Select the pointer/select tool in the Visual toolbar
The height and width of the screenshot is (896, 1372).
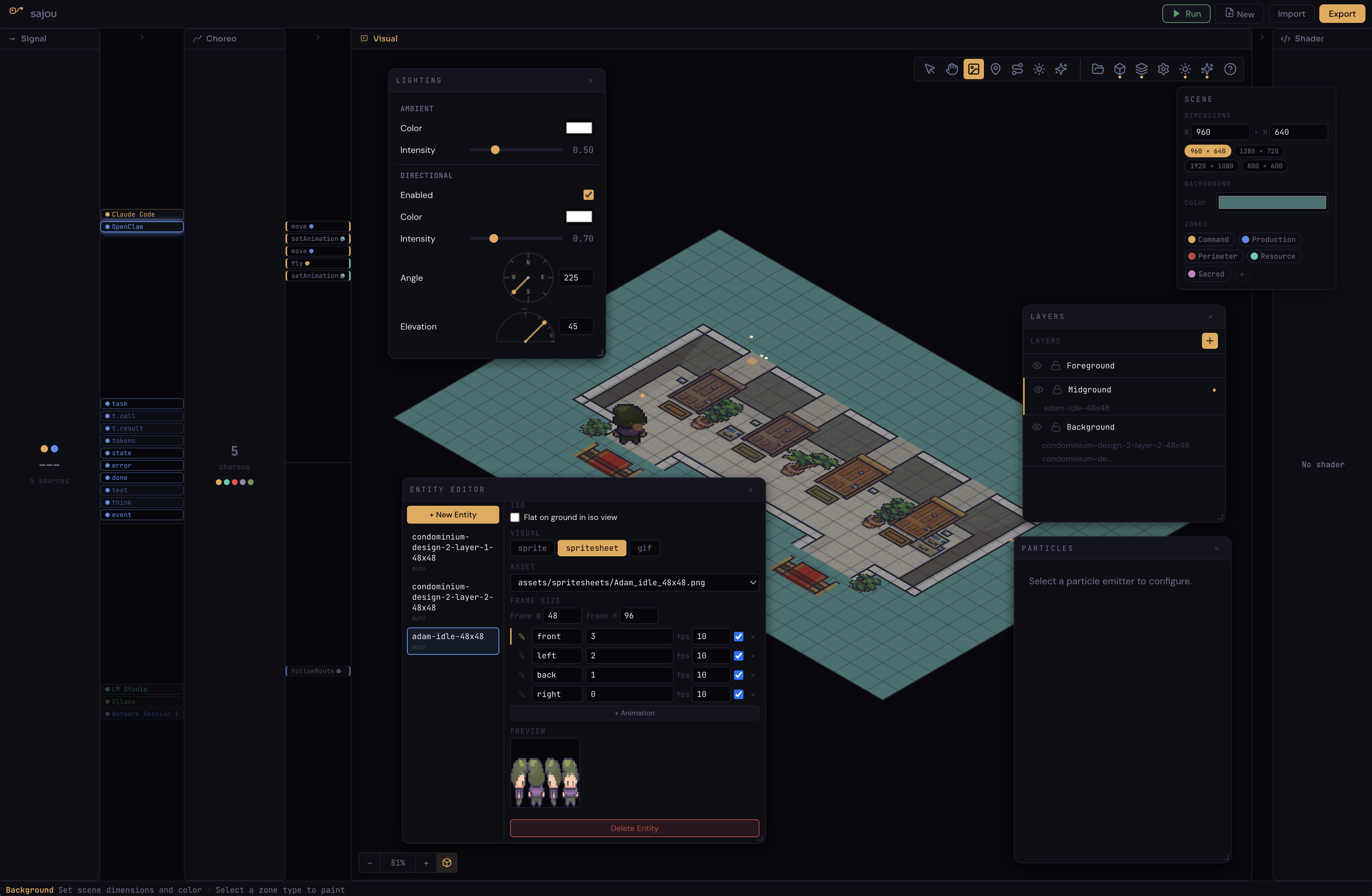click(929, 69)
